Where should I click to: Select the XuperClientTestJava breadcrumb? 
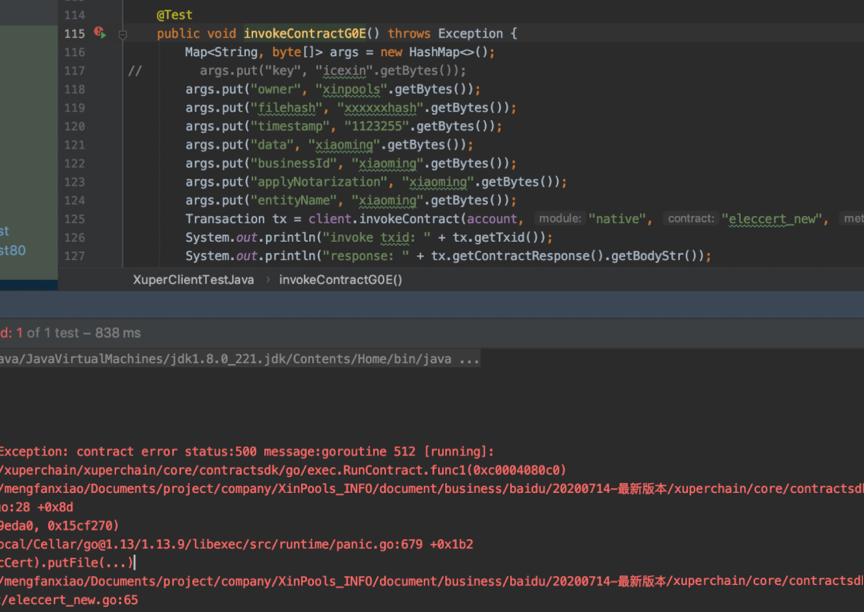tap(193, 279)
